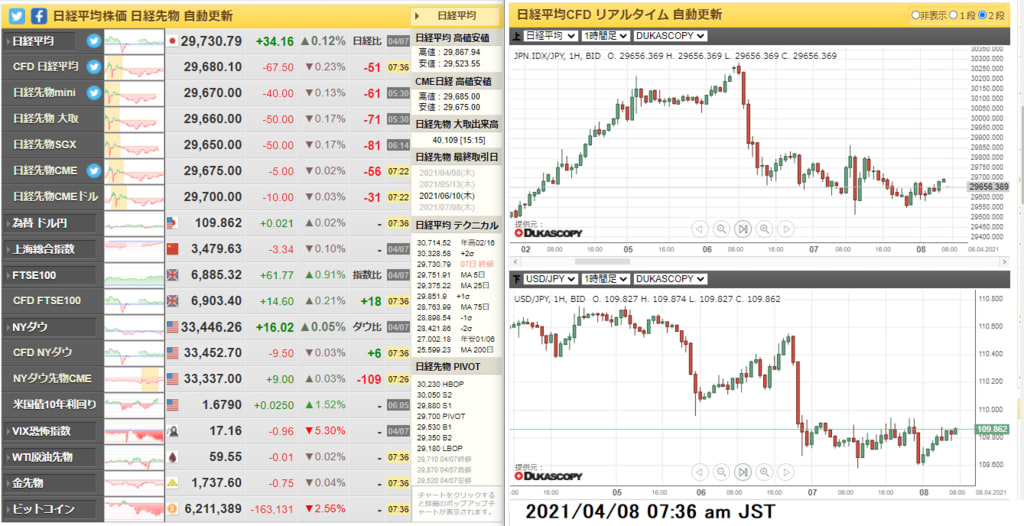Zoom out on the upper Nikkei chart
The image size is (1024, 526).
tap(721, 229)
